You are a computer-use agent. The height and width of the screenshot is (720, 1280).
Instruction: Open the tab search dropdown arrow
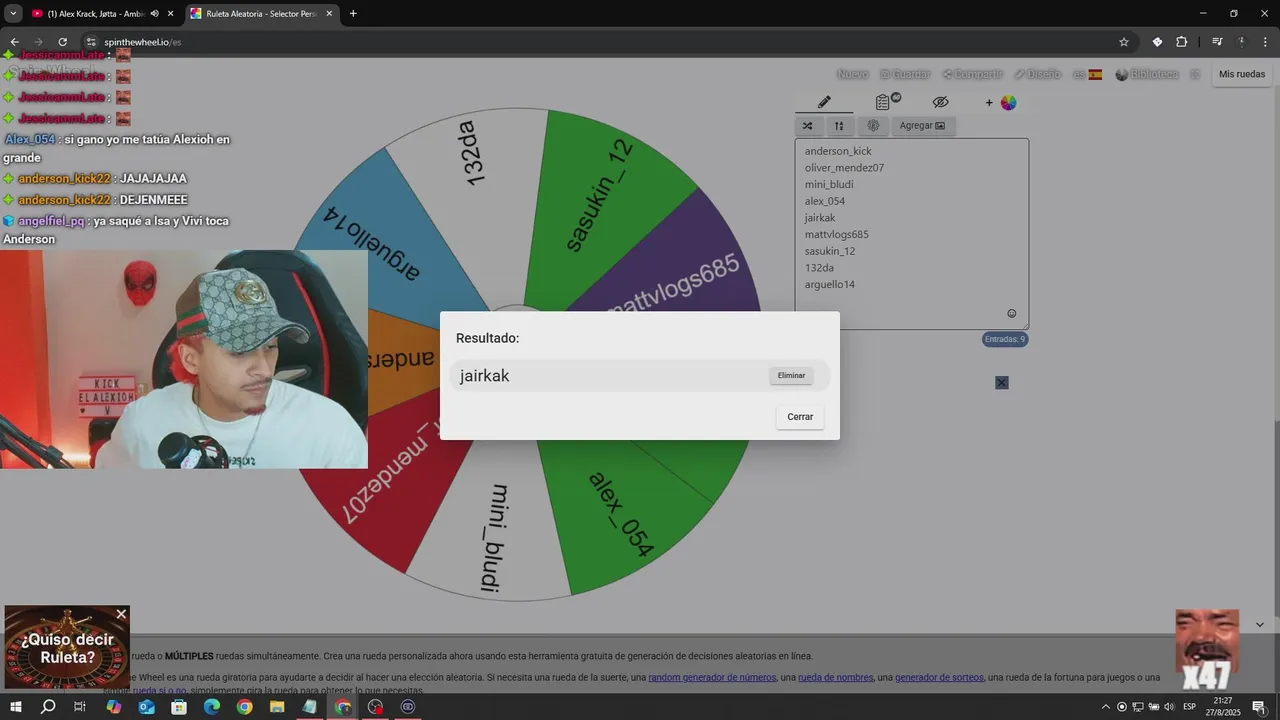click(13, 14)
